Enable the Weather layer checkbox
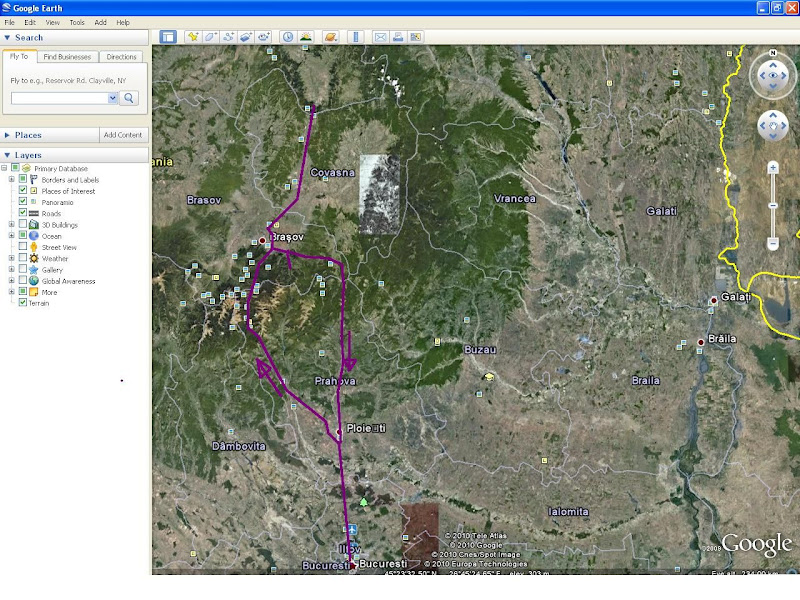Viewport: 800px width, 600px height. tap(23, 258)
